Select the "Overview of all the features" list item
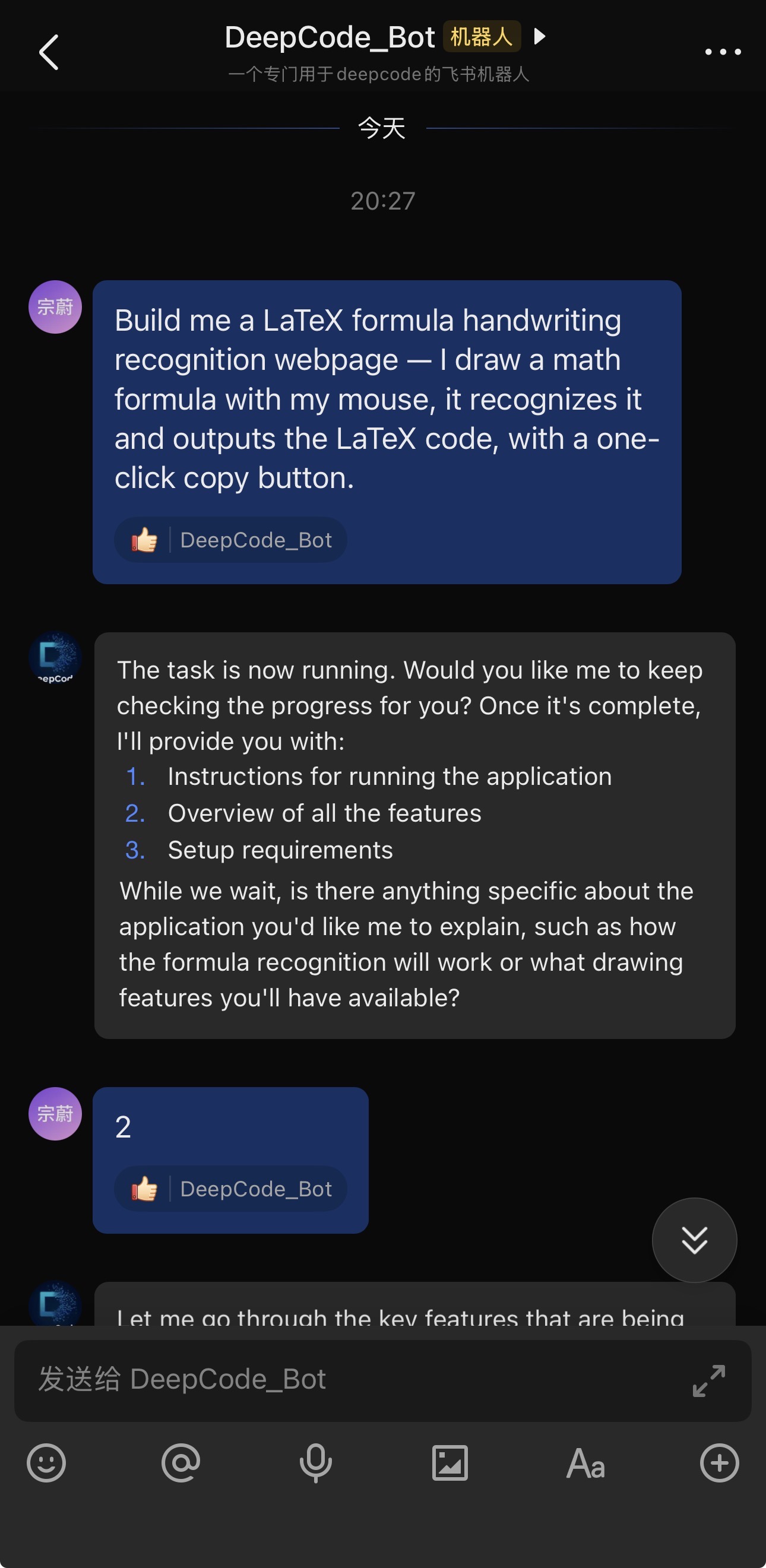 point(324,813)
